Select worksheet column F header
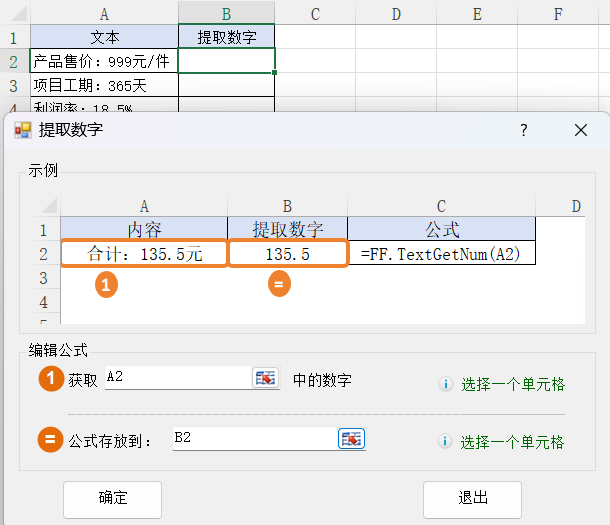This screenshot has width=610, height=525. [x=557, y=14]
